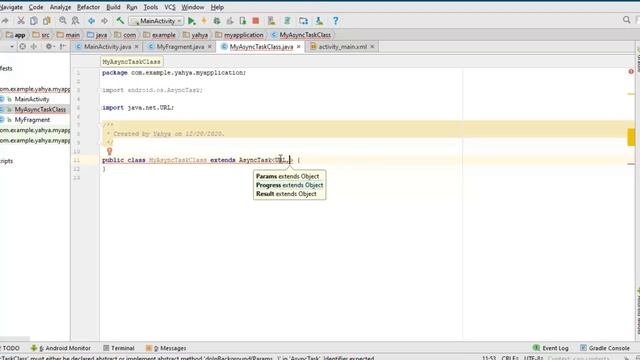Click the project panel settings gear
This screenshot has height=360, width=640.
tap(49, 47)
